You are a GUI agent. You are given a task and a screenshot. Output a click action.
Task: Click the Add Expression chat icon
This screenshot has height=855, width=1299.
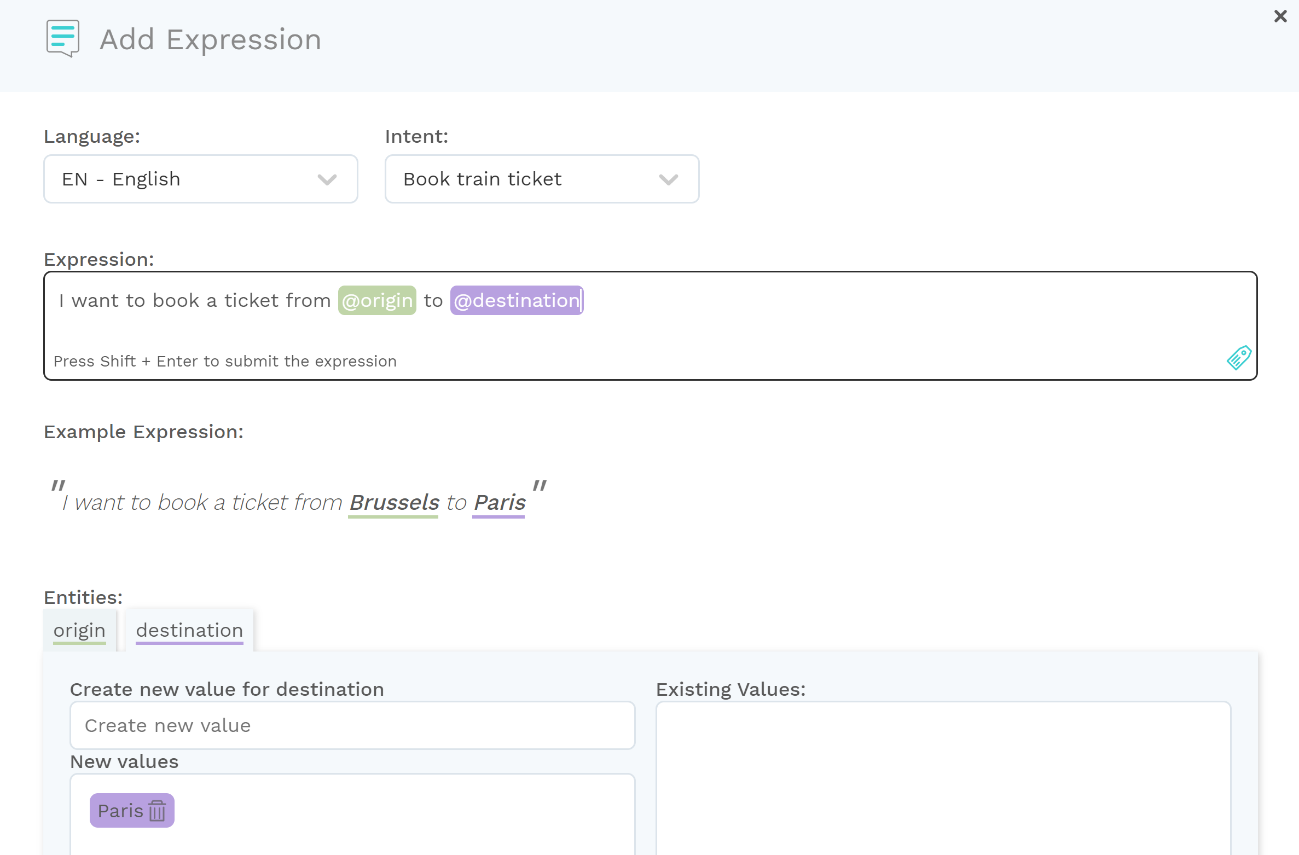coord(63,39)
